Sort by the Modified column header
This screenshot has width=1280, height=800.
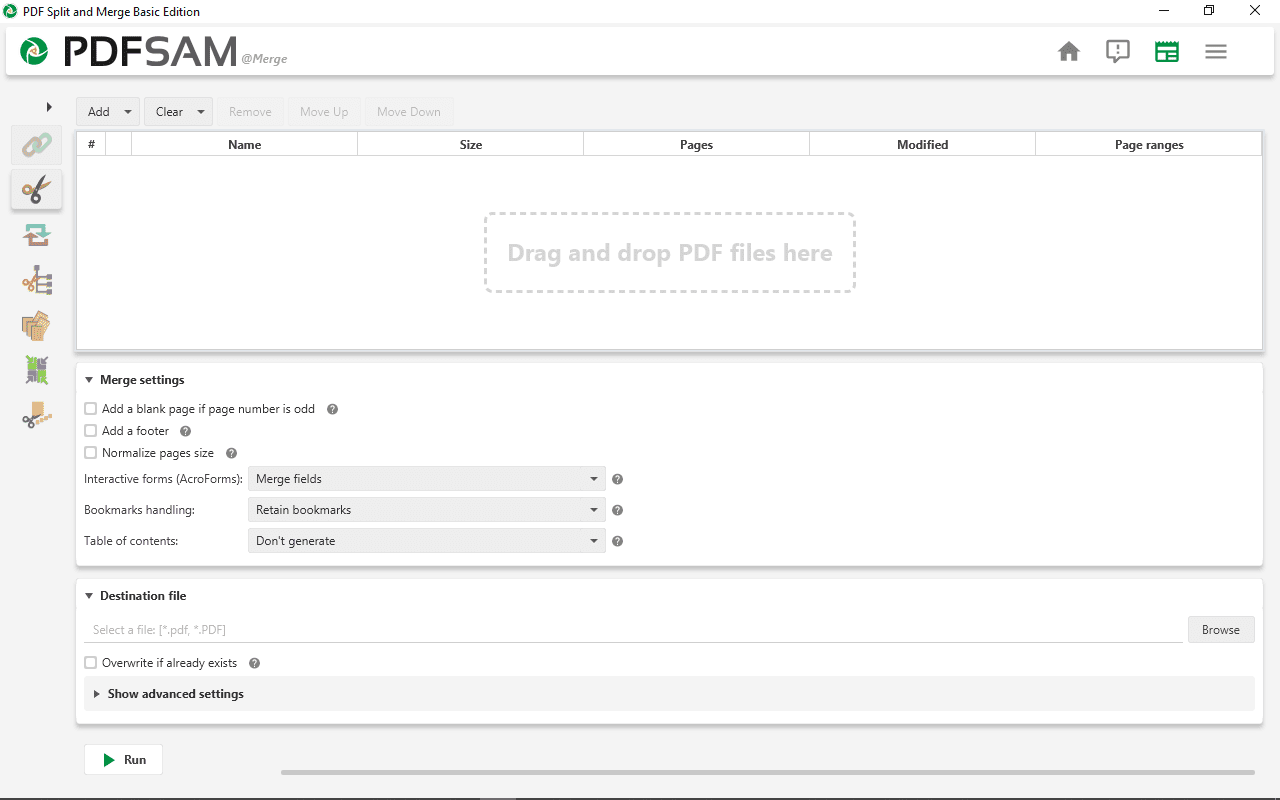pyautogui.click(x=922, y=145)
